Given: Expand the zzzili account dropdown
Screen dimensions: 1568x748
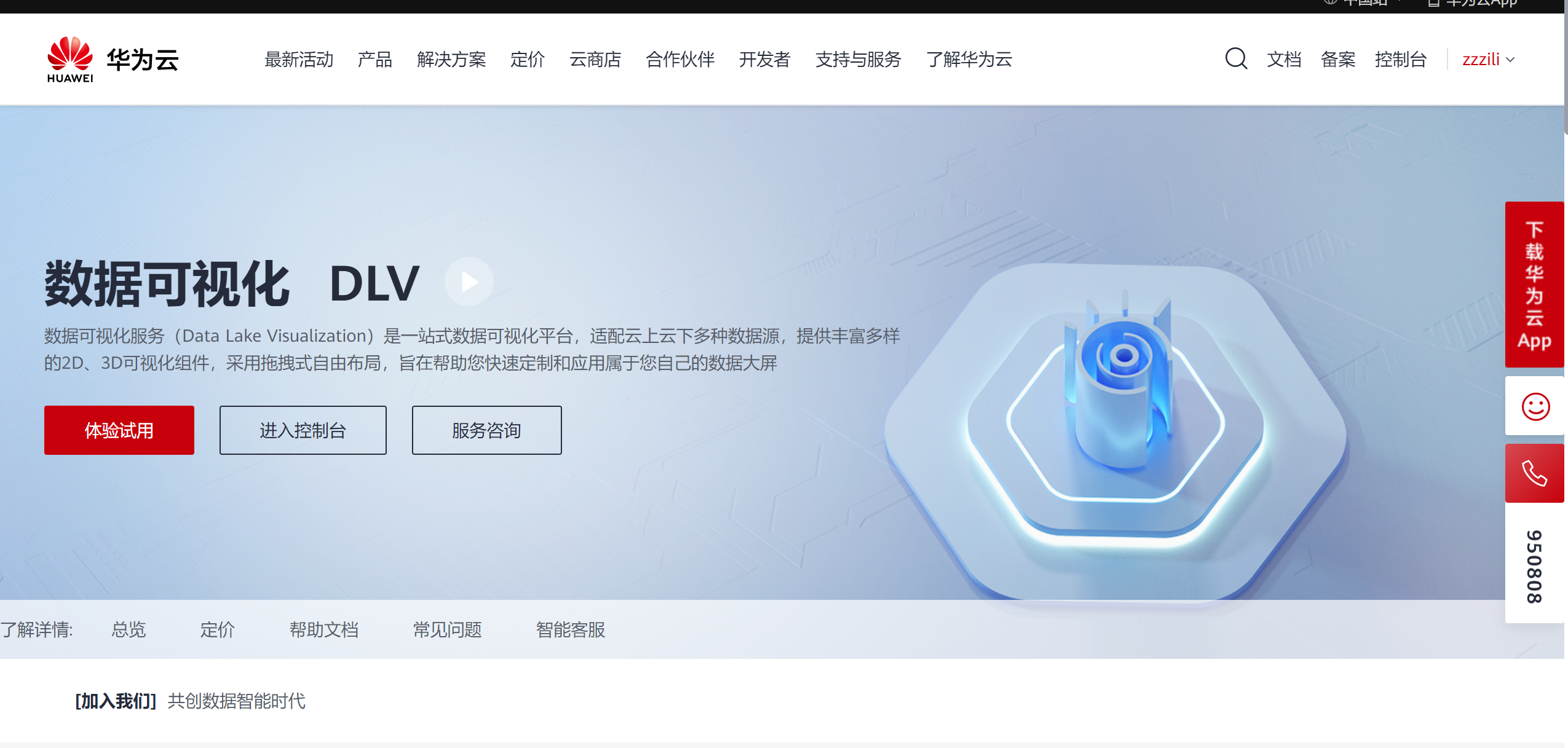Looking at the screenshot, I should pyautogui.click(x=1488, y=60).
